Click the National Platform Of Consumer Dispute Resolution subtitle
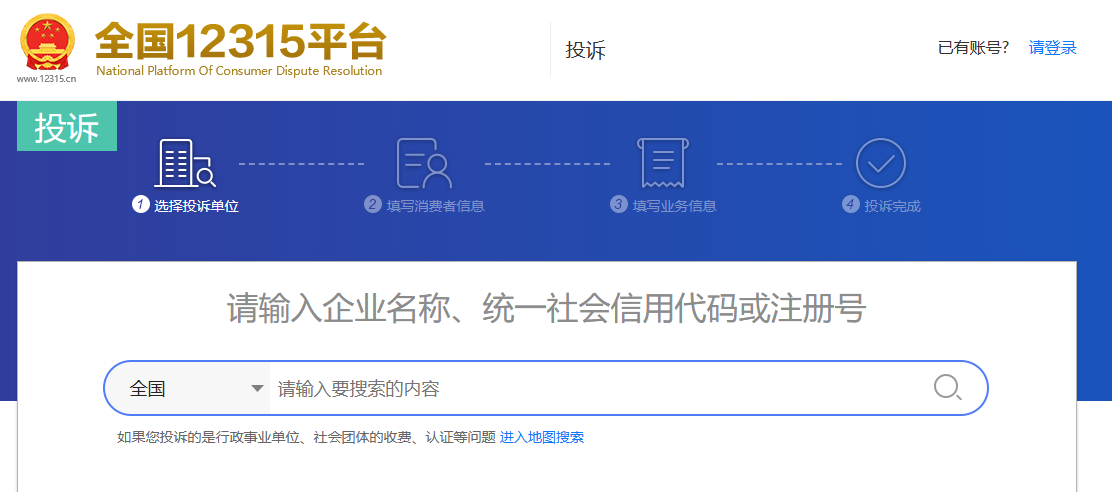This screenshot has height=492, width=1112. [x=239, y=71]
